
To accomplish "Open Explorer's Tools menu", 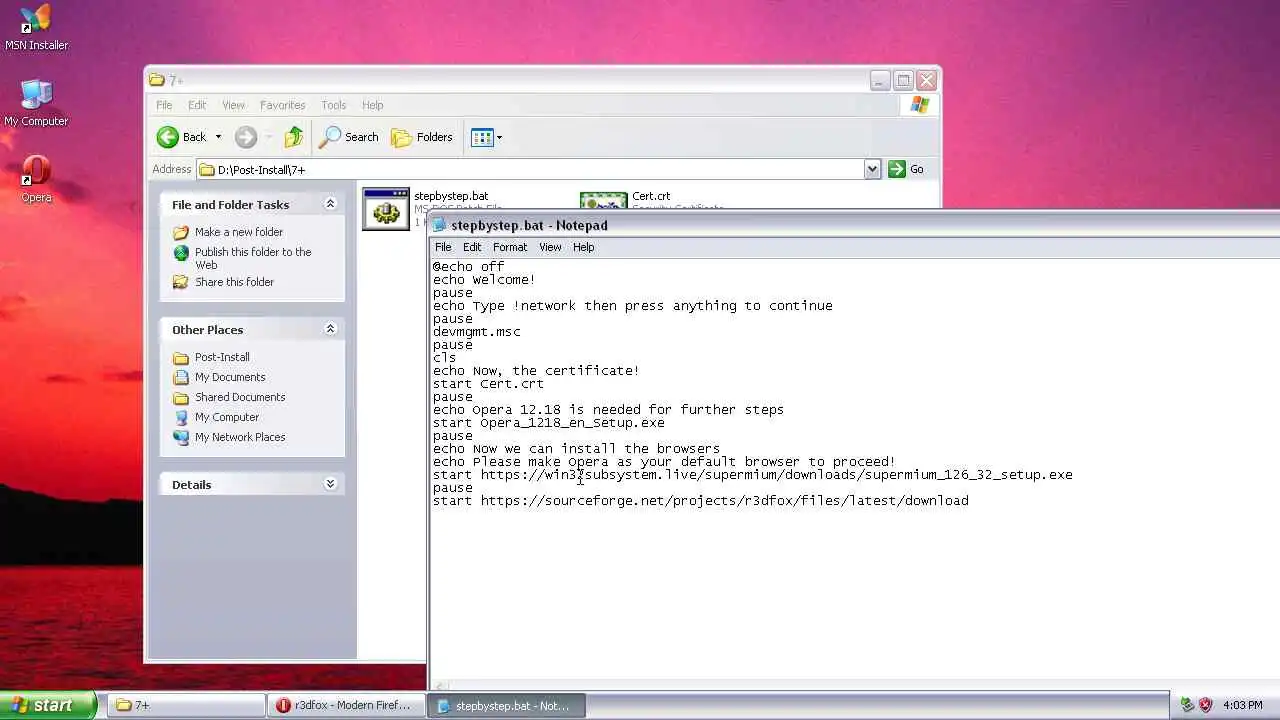I will pos(334,105).
